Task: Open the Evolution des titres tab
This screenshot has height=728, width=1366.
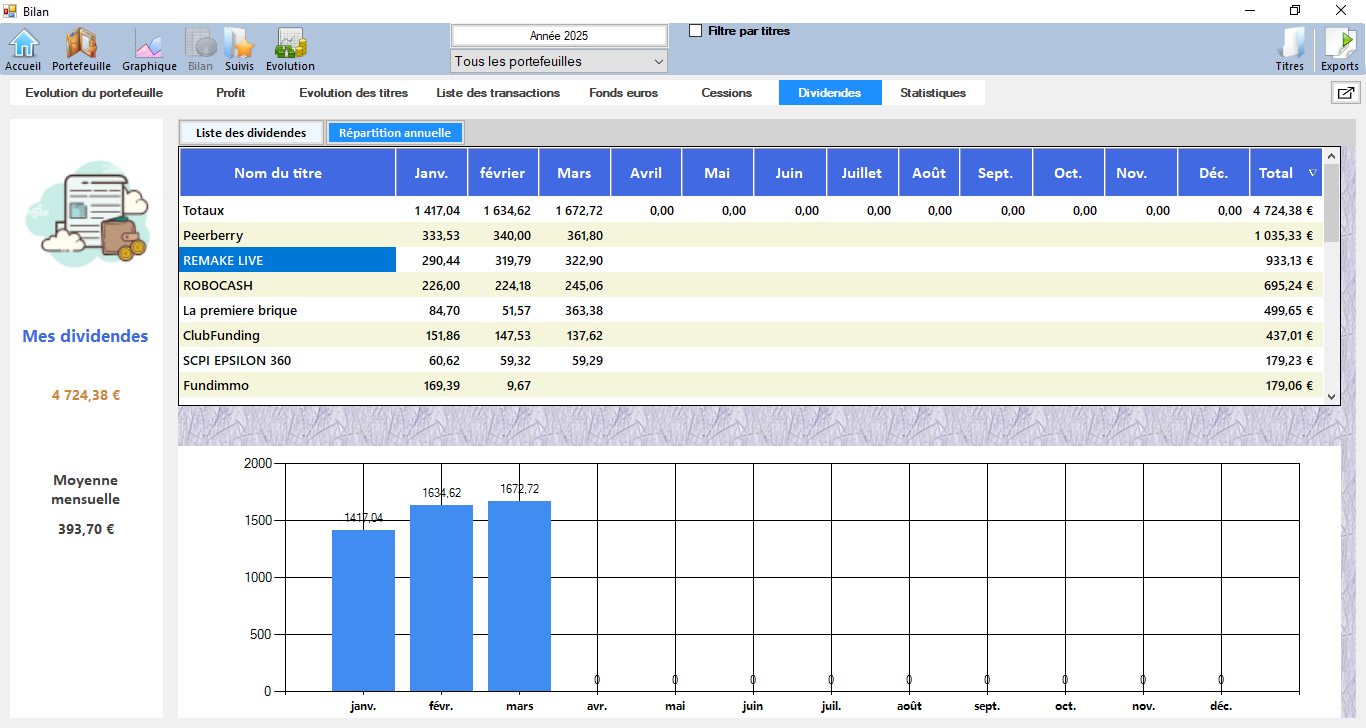Action: coord(354,93)
